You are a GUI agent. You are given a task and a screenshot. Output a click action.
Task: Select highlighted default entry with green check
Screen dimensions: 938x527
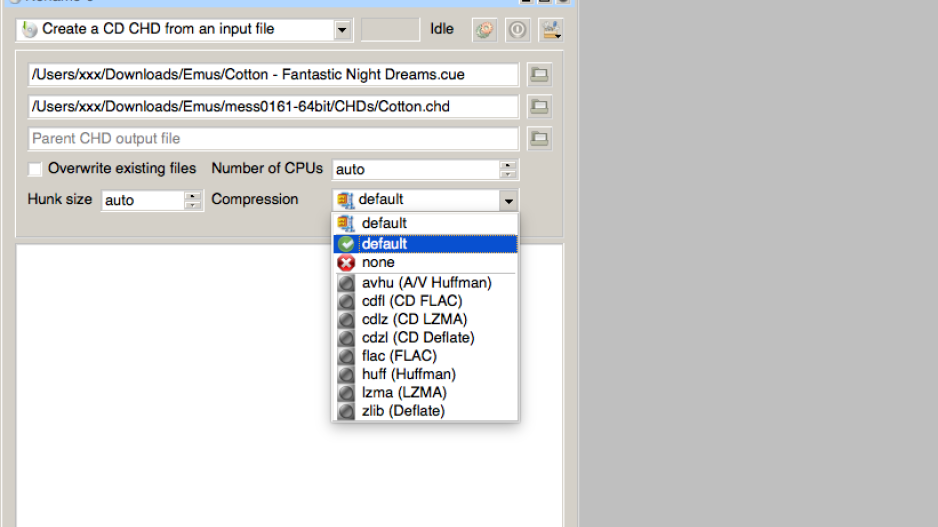[425, 244]
